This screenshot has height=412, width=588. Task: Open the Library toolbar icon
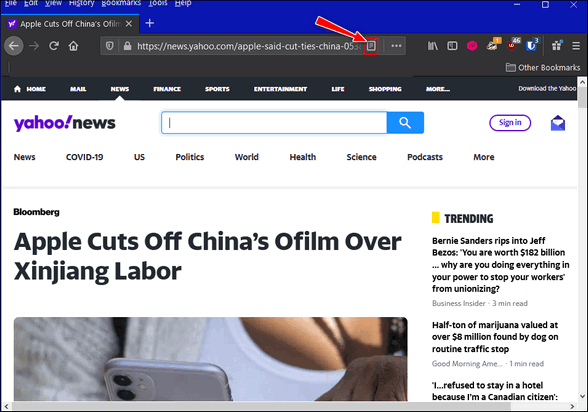pyautogui.click(x=432, y=46)
